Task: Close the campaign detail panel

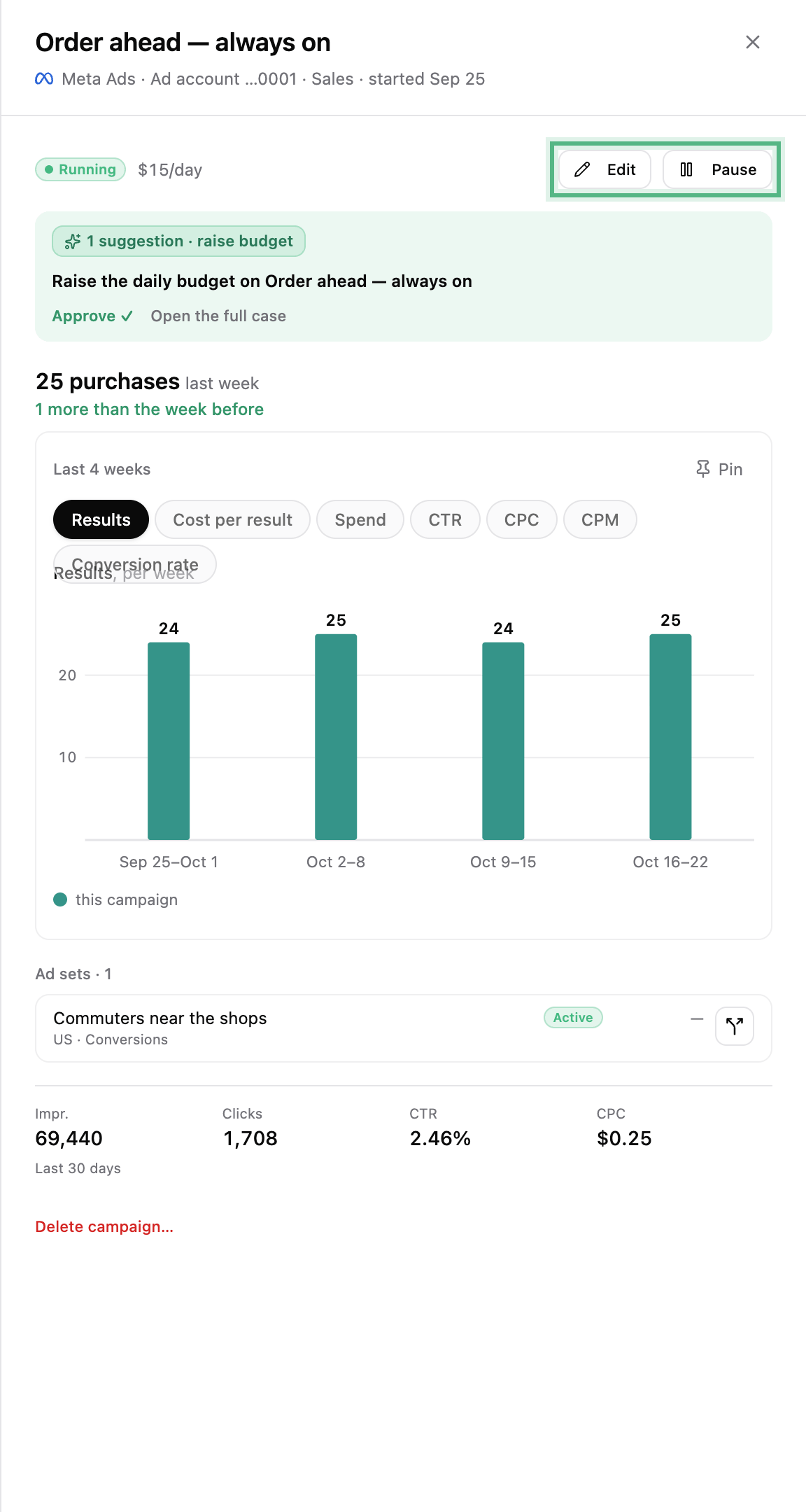Action: [753, 42]
